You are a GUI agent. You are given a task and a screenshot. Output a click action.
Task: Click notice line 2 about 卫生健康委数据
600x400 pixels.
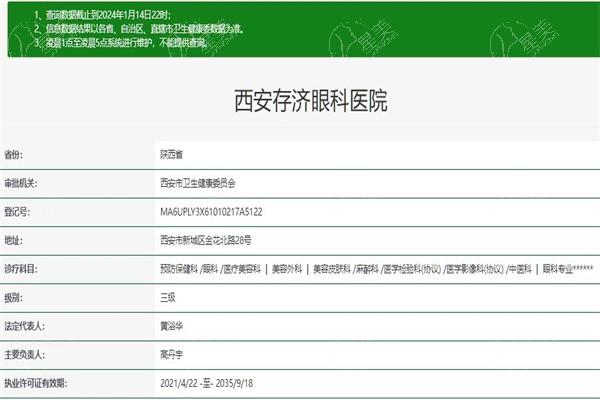point(139,29)
